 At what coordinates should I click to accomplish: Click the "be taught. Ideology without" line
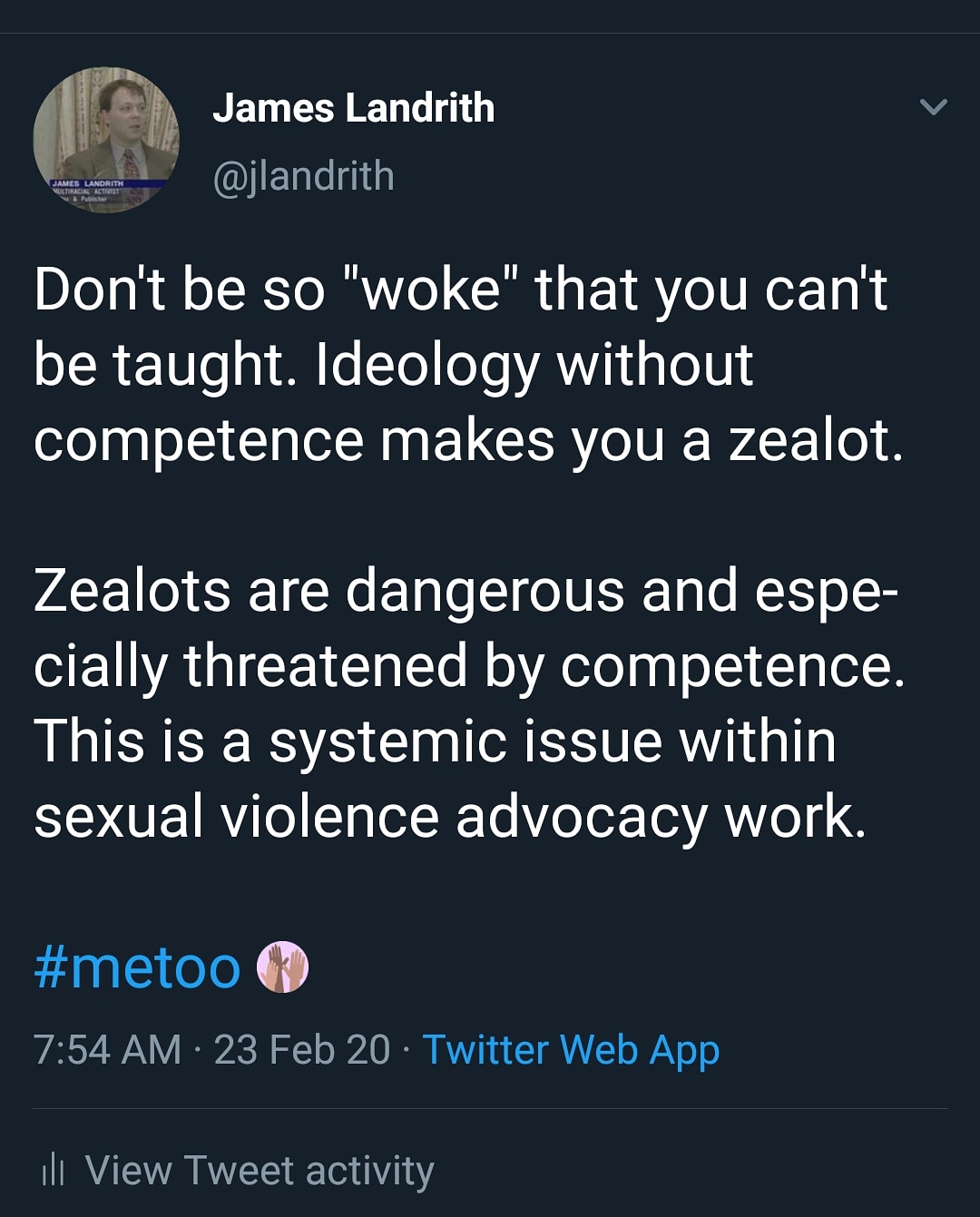coord(393,366)
